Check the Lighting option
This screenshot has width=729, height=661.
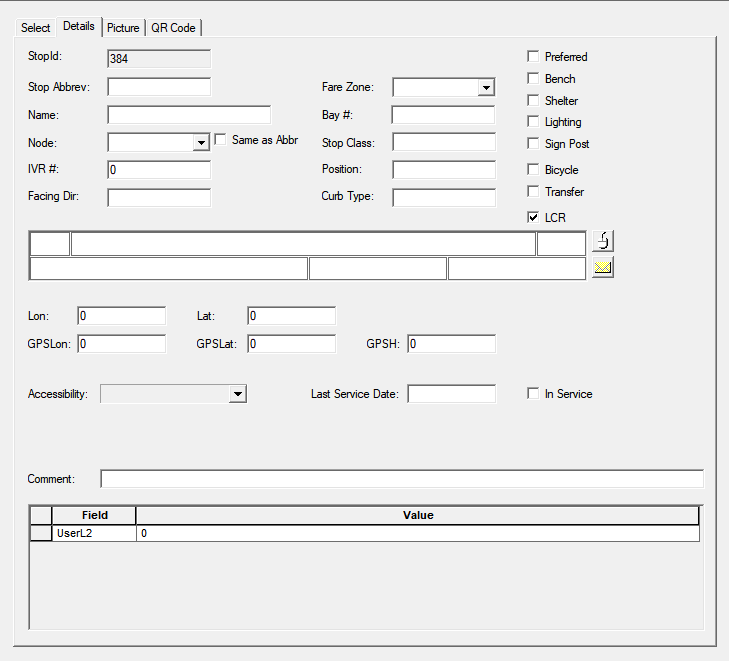point(533,122)
